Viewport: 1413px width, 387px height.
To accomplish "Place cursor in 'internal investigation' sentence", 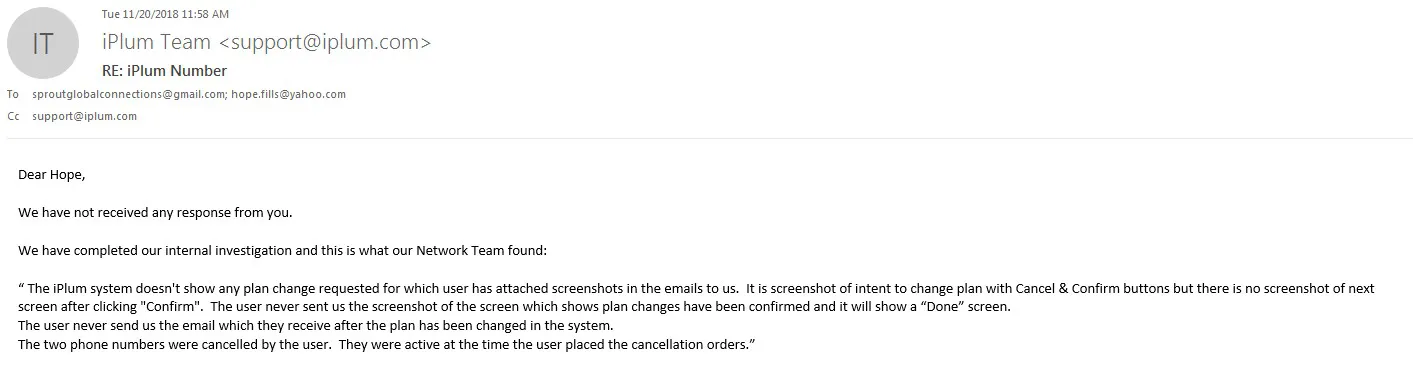I will coord(283,250).
